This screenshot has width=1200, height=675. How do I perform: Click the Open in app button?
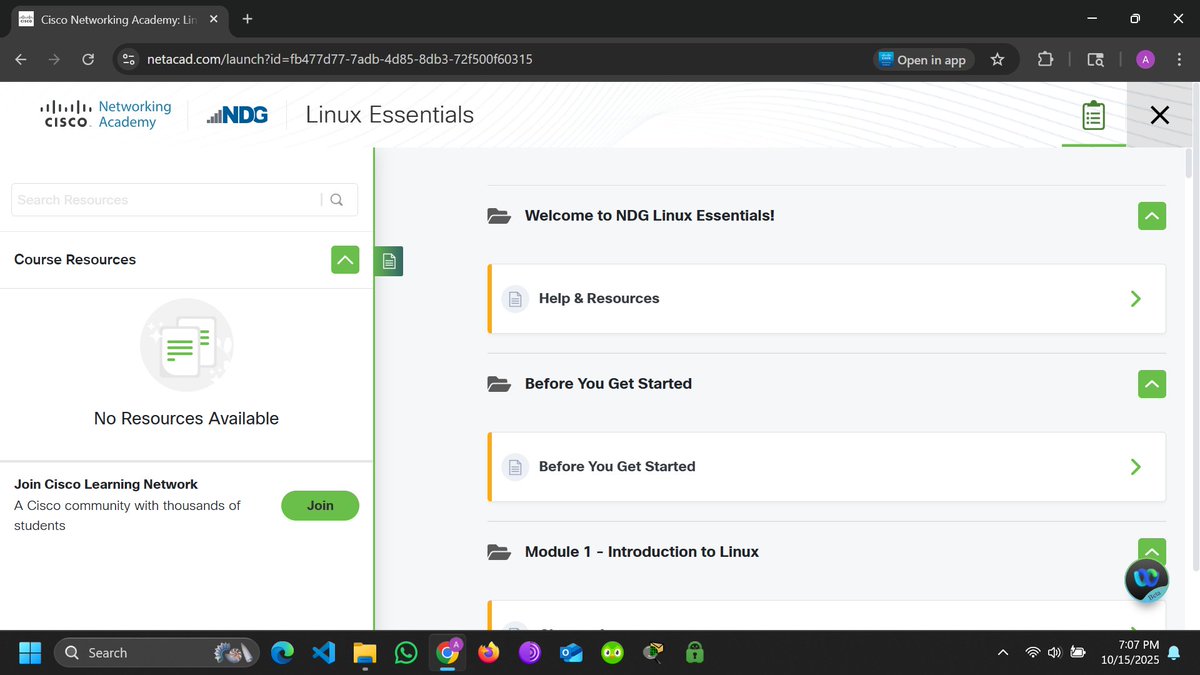(x=922, y=59)
